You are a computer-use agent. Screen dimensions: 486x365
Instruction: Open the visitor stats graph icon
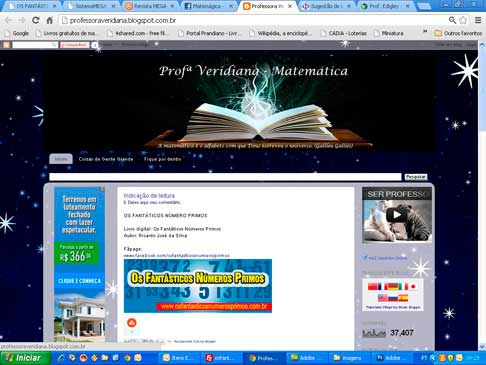pos(374,333)
